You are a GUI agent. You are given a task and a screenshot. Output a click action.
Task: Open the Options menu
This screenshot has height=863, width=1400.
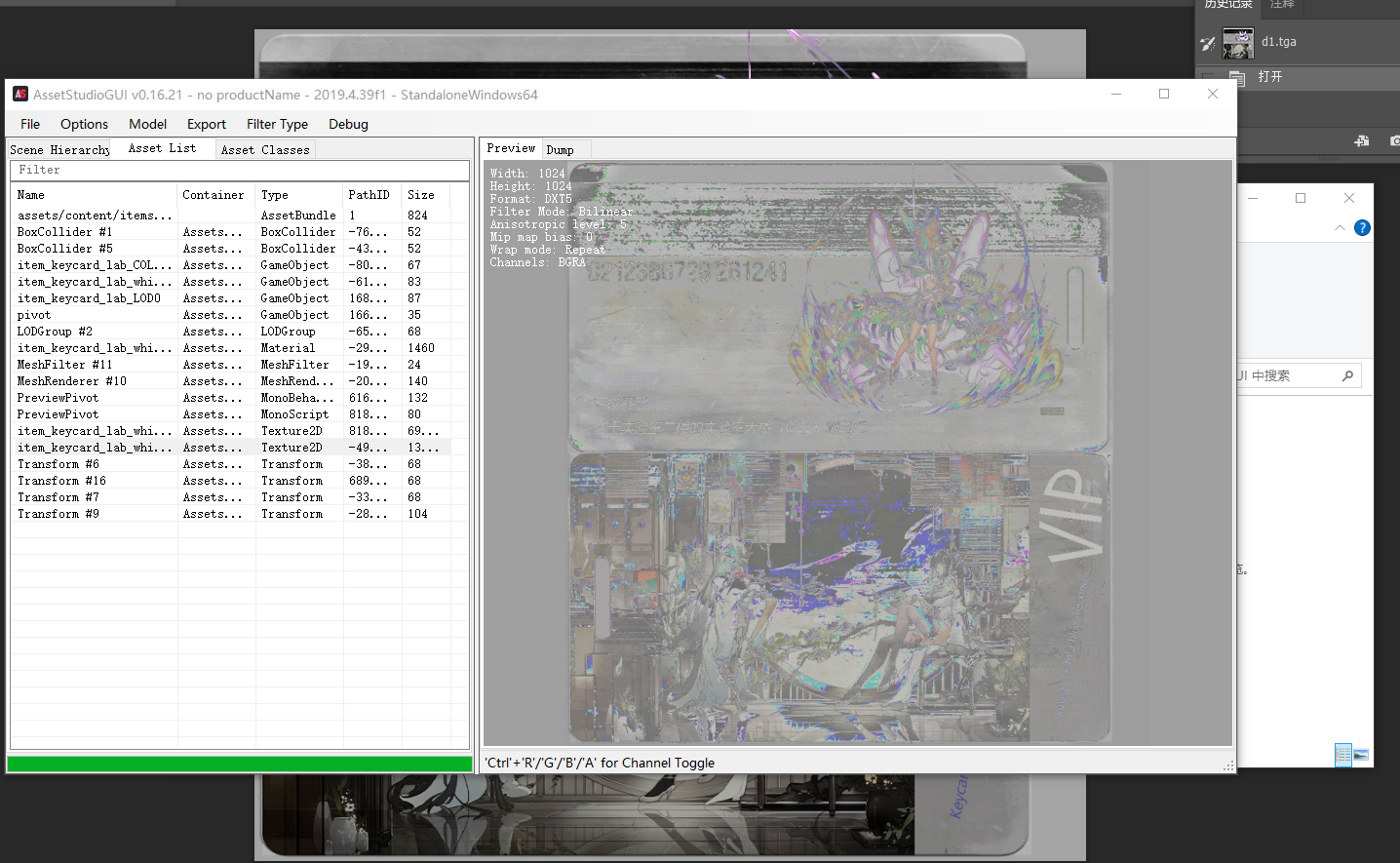(x=84, y=124)
